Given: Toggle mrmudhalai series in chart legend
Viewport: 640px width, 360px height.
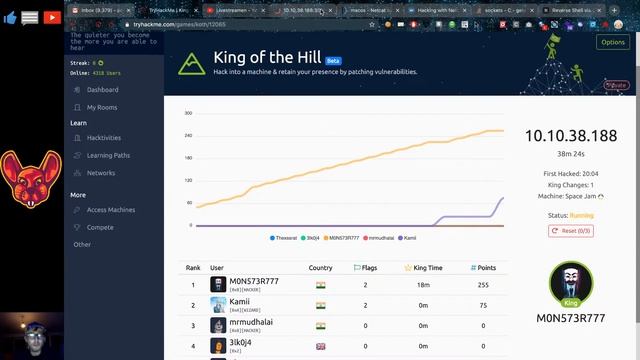Looking at the screenshot, I should (x=378, y=238).
